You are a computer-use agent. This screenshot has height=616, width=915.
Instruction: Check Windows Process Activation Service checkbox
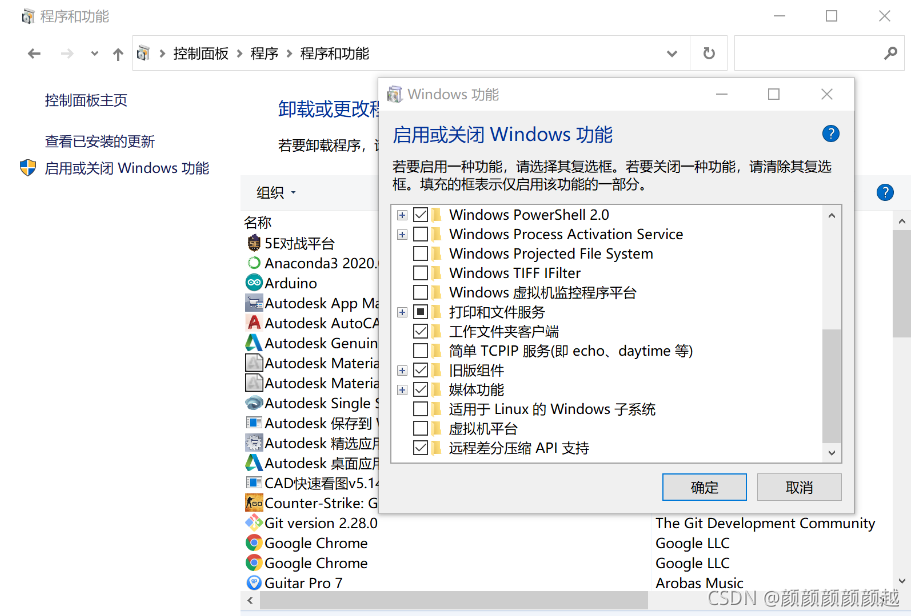pos(420,234)
